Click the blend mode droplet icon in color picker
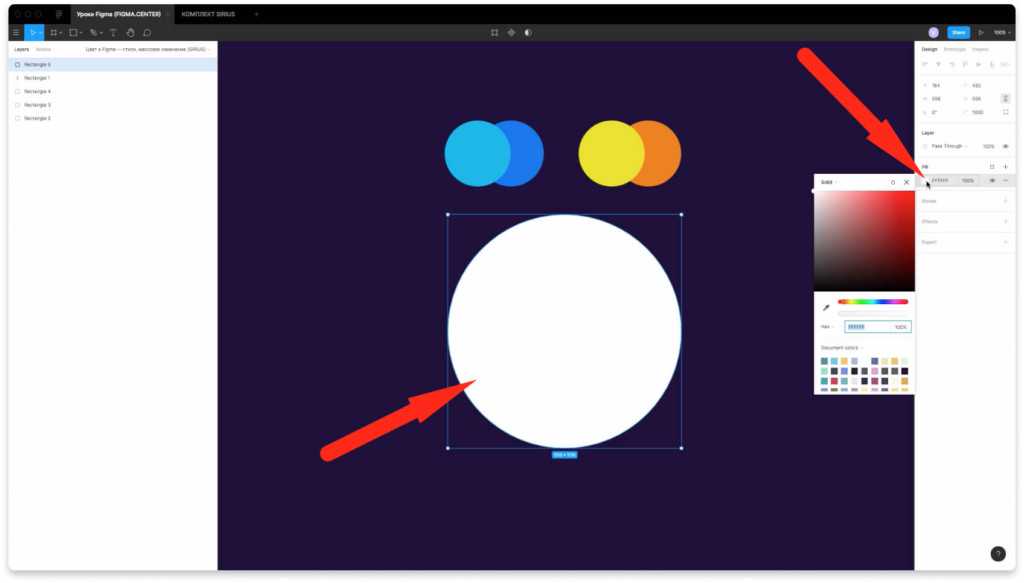This screenshot has height=583, width=1024. tap(893, 183)
